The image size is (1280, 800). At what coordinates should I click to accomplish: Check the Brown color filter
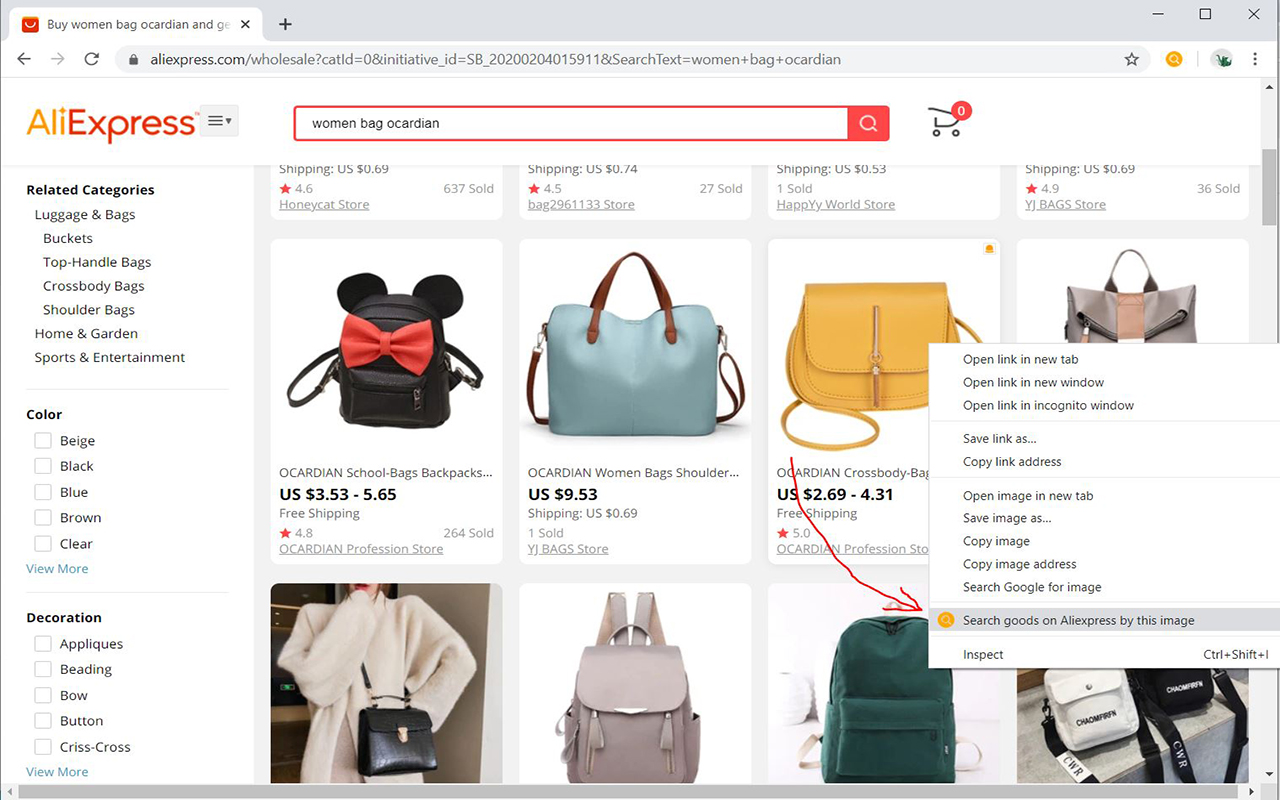43,518
